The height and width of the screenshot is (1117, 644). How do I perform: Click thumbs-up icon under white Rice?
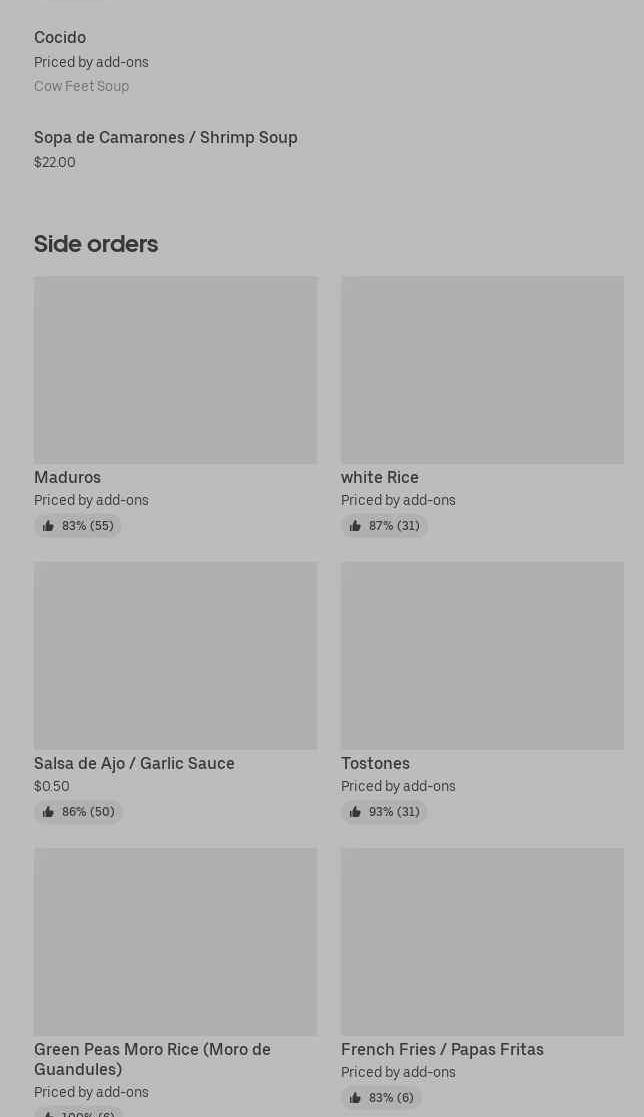(355, 526)
